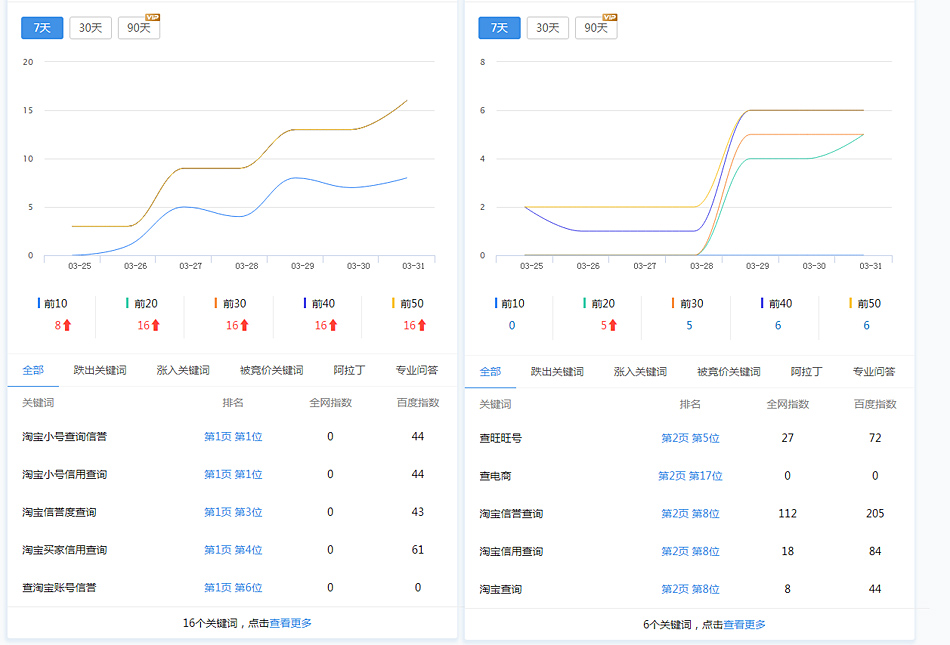Open 被竞价关键词 tab in 6-keyword panel
950x645 pixels.
pos(728,371)
